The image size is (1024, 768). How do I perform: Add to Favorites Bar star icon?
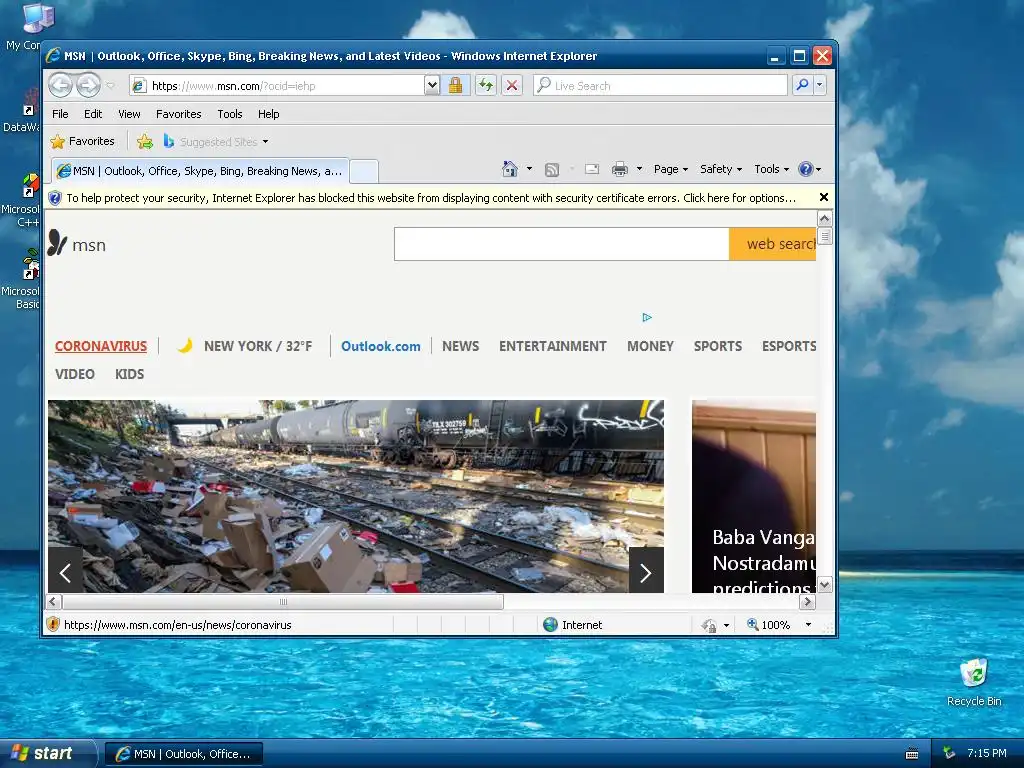pyautogui.click(x=145, y=141)
